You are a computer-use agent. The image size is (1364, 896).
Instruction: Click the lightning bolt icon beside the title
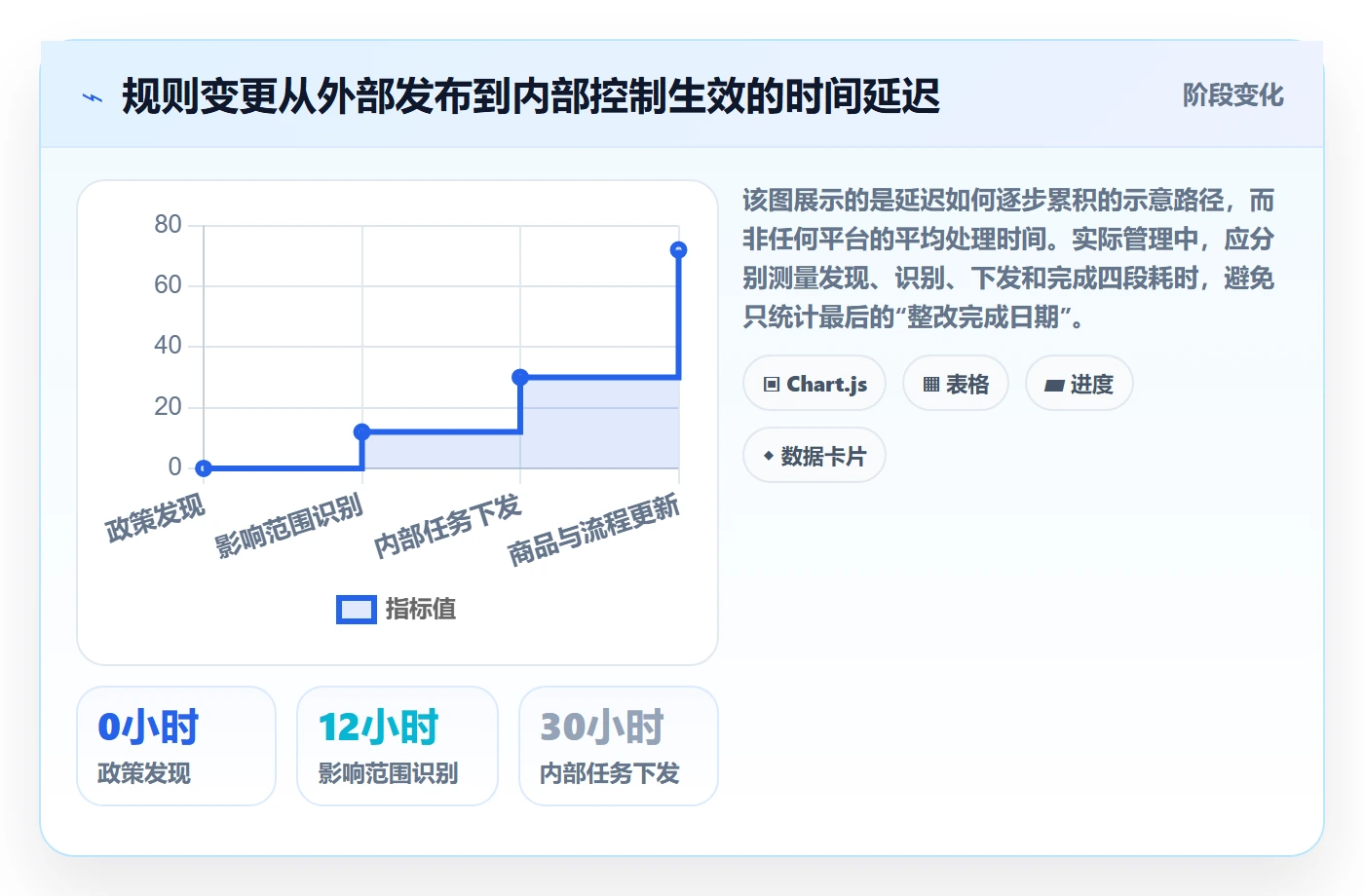[93, 97]
